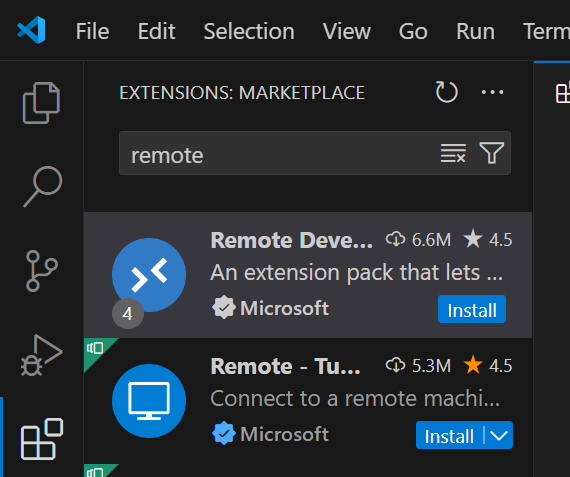Open the Views and More Actions ellipsis

(x=492, y=92)
